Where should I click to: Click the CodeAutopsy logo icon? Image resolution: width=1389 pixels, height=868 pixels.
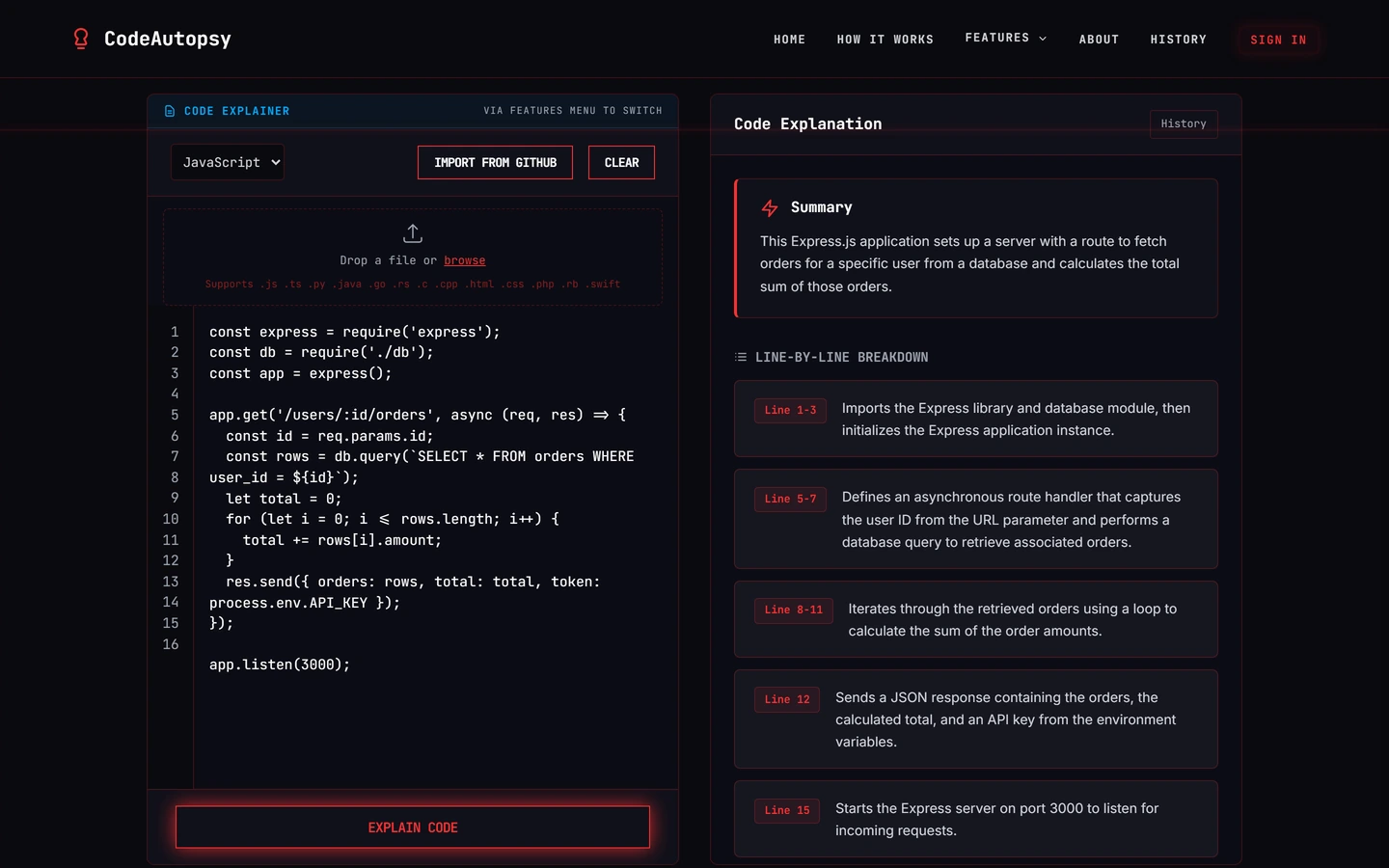click(x=81, y=39)
